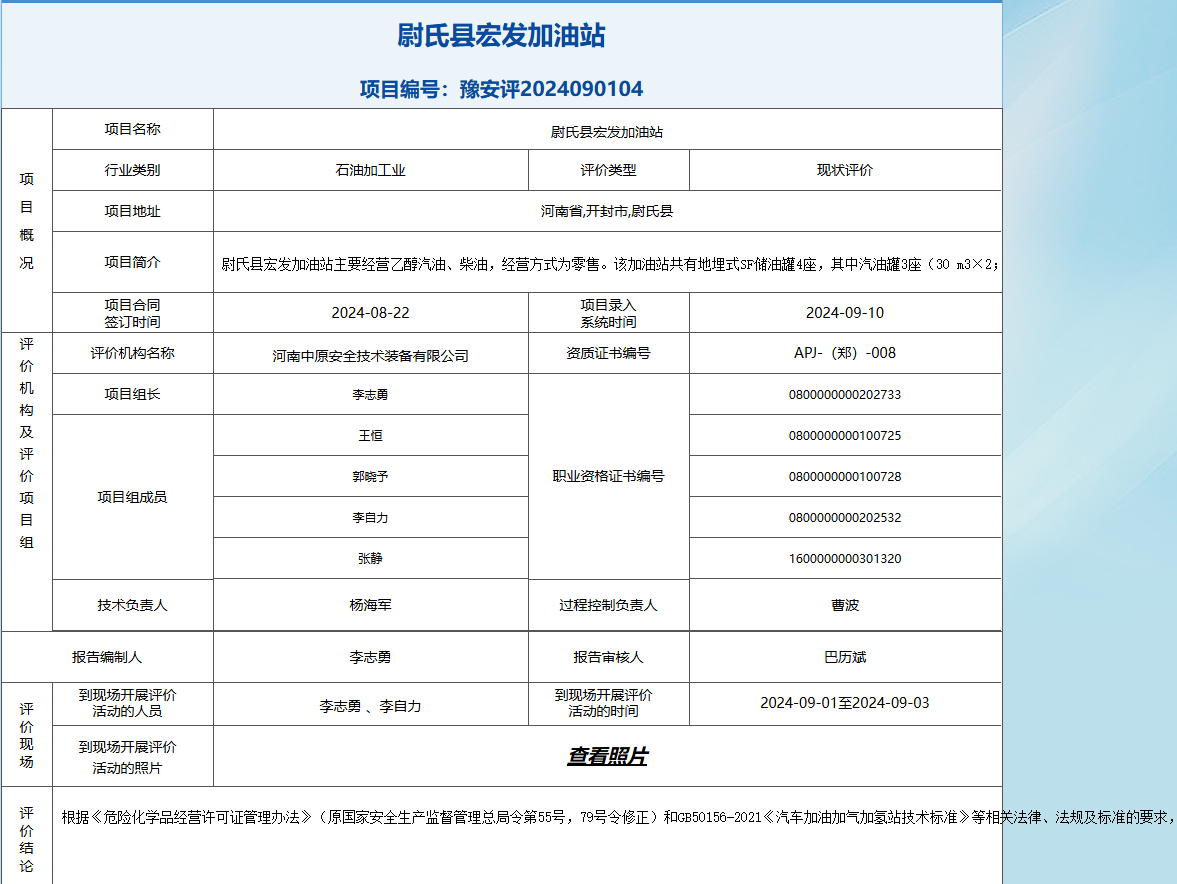Click the 报告审核人 label
This screenshot has width=1177, height=884.
tap(608, 657)
